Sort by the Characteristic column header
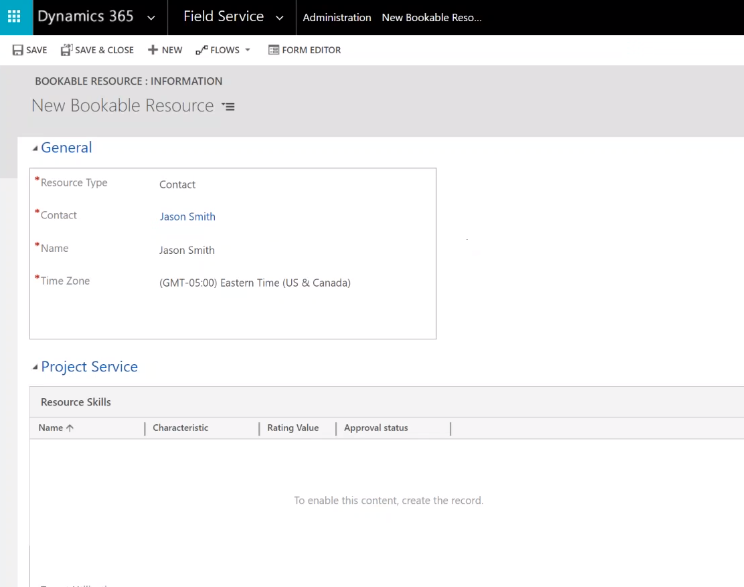The height and width of the screenshot is (587, 744). tap(180, 428)
